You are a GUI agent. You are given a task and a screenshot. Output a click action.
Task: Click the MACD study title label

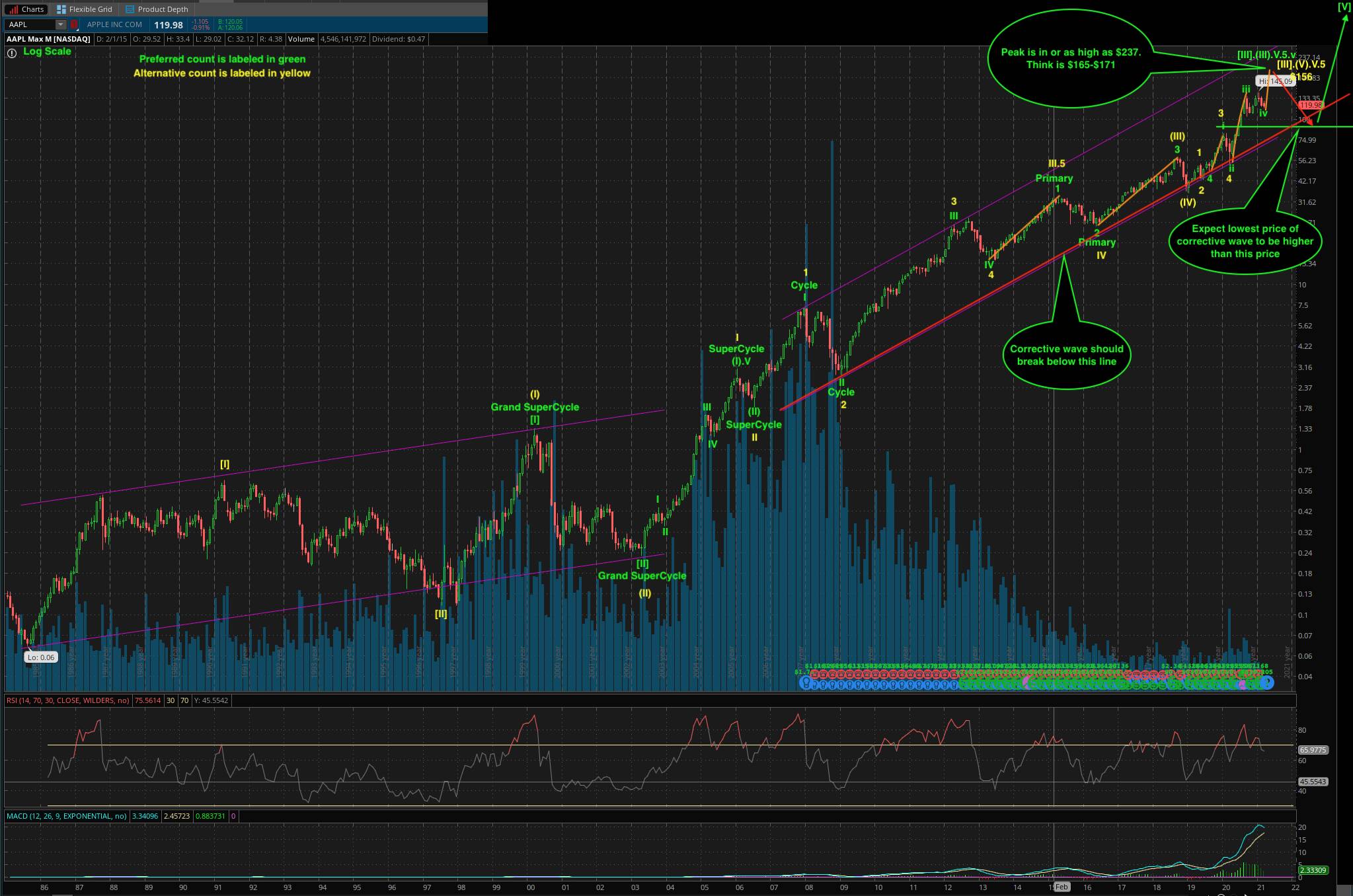click(67, 816)
